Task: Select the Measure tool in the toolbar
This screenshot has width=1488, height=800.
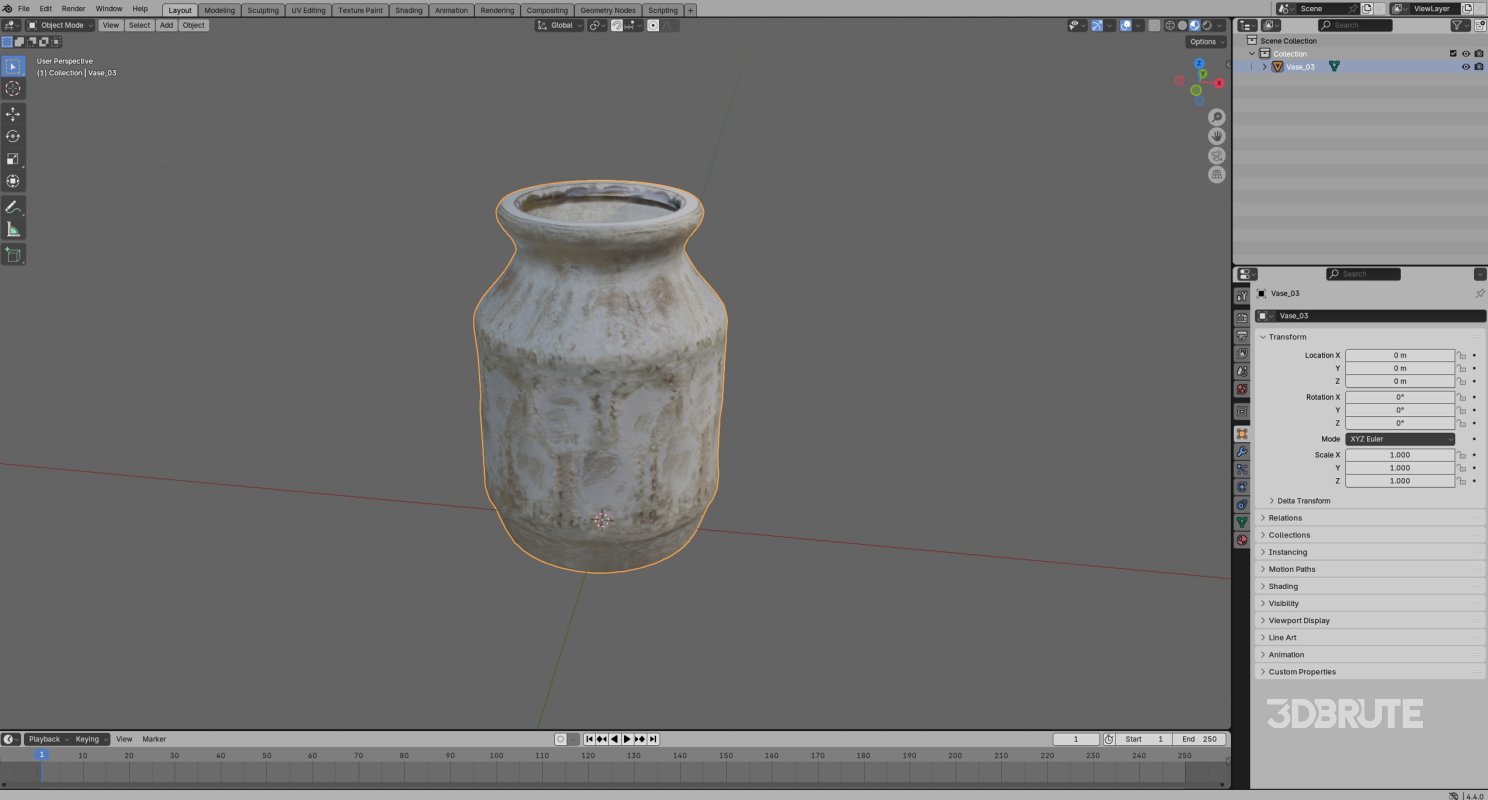Action: (13, 228)
